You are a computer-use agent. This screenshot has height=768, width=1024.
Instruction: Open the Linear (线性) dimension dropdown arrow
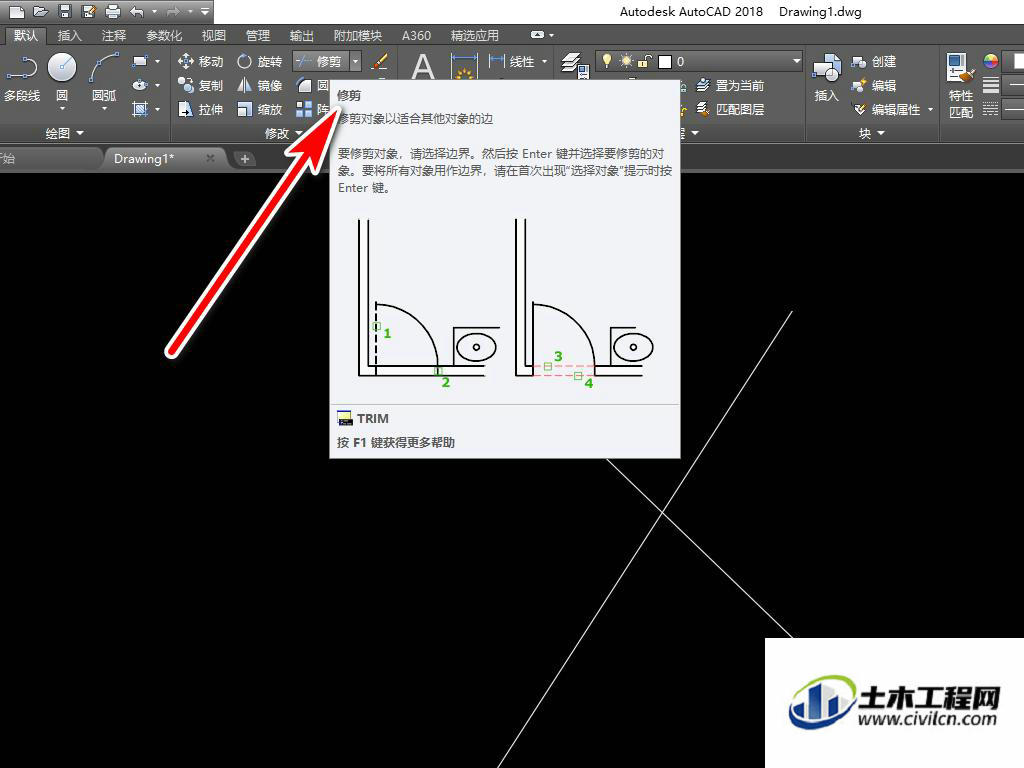(x=544, y=61)
